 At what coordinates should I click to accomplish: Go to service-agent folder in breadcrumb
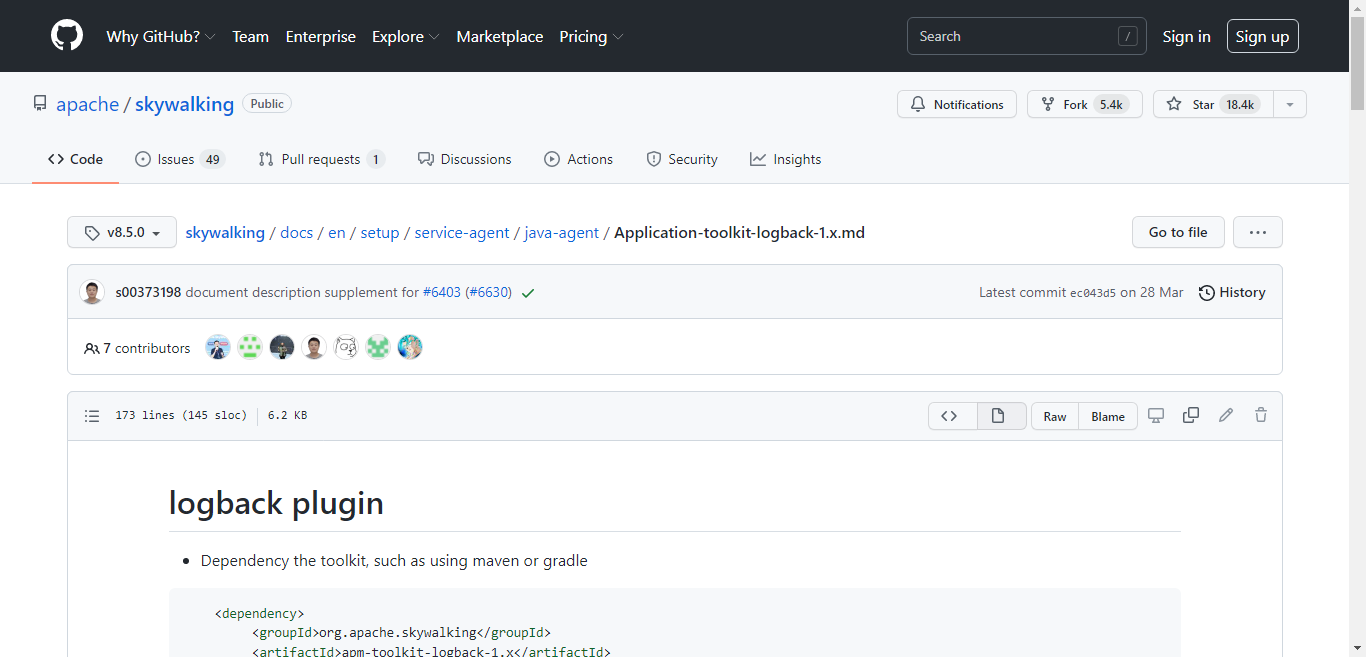pyautogui.click(x=462, y=232)
